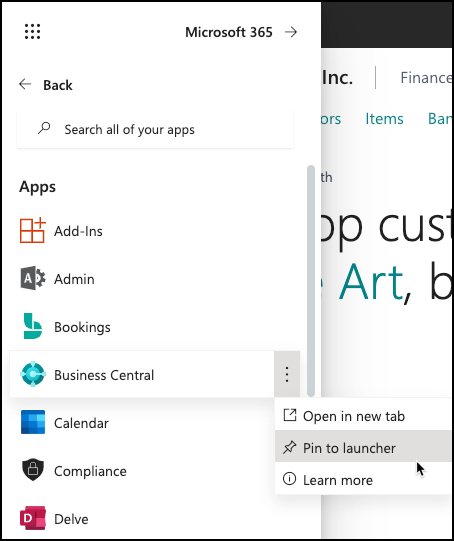The image size is (454, 541).
Task: Select the Calendar label
Action: point(81,423)
